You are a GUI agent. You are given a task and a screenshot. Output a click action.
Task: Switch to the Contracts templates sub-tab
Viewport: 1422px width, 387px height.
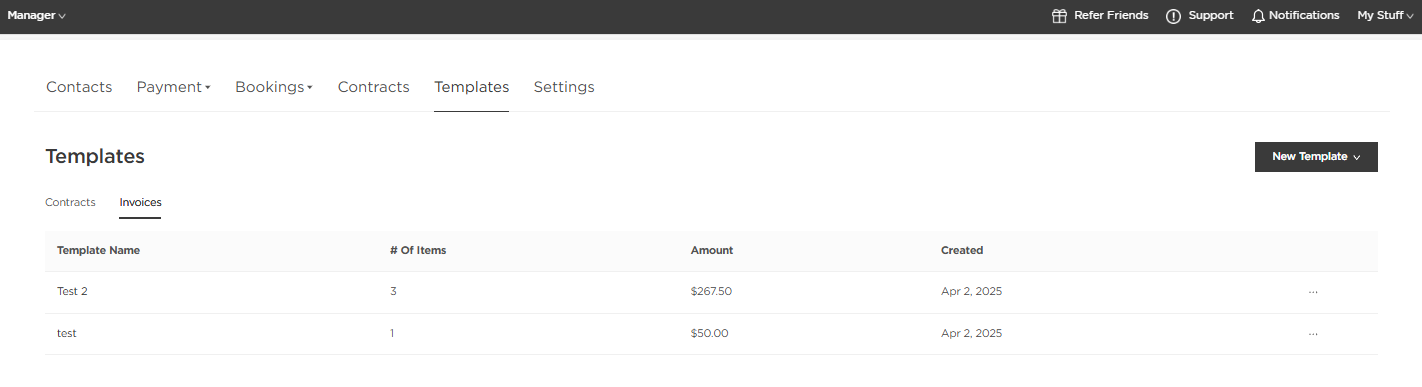tap(70, 202)
